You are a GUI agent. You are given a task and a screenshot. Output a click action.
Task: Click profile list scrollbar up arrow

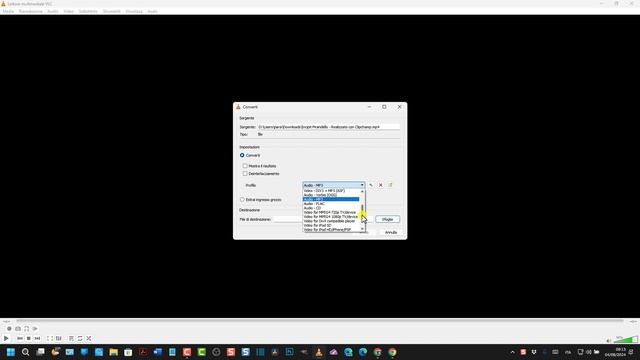[x=362, y=191]
